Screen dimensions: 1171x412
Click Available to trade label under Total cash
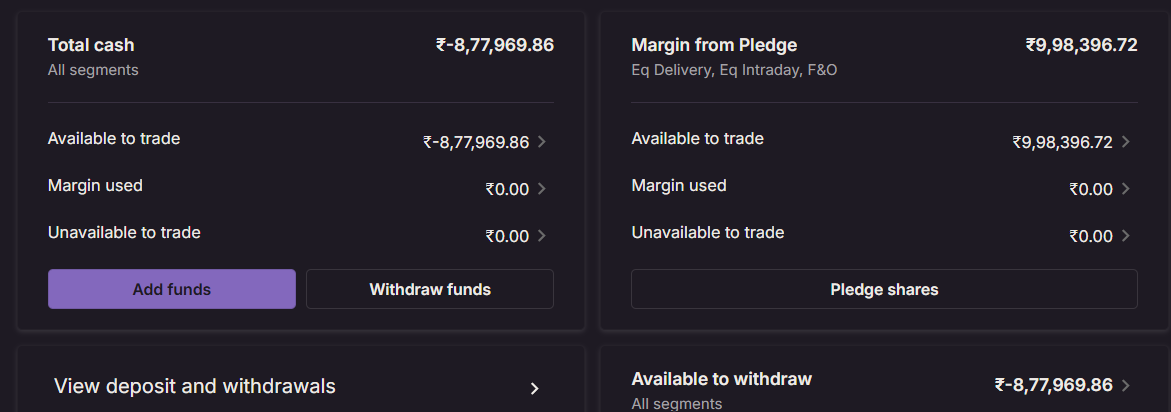[114, 138]
